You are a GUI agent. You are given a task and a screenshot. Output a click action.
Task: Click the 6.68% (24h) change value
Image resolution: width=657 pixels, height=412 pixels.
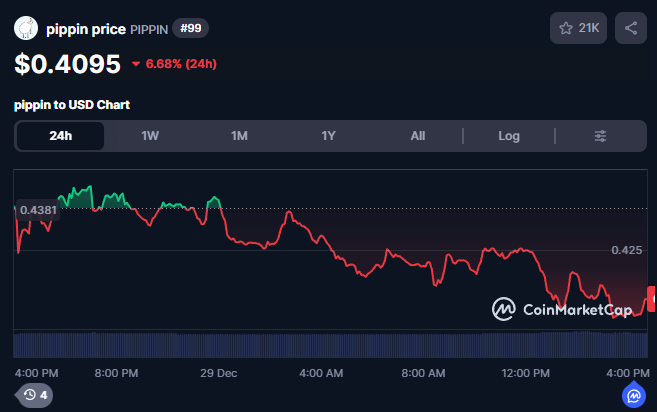coord(181,64)
